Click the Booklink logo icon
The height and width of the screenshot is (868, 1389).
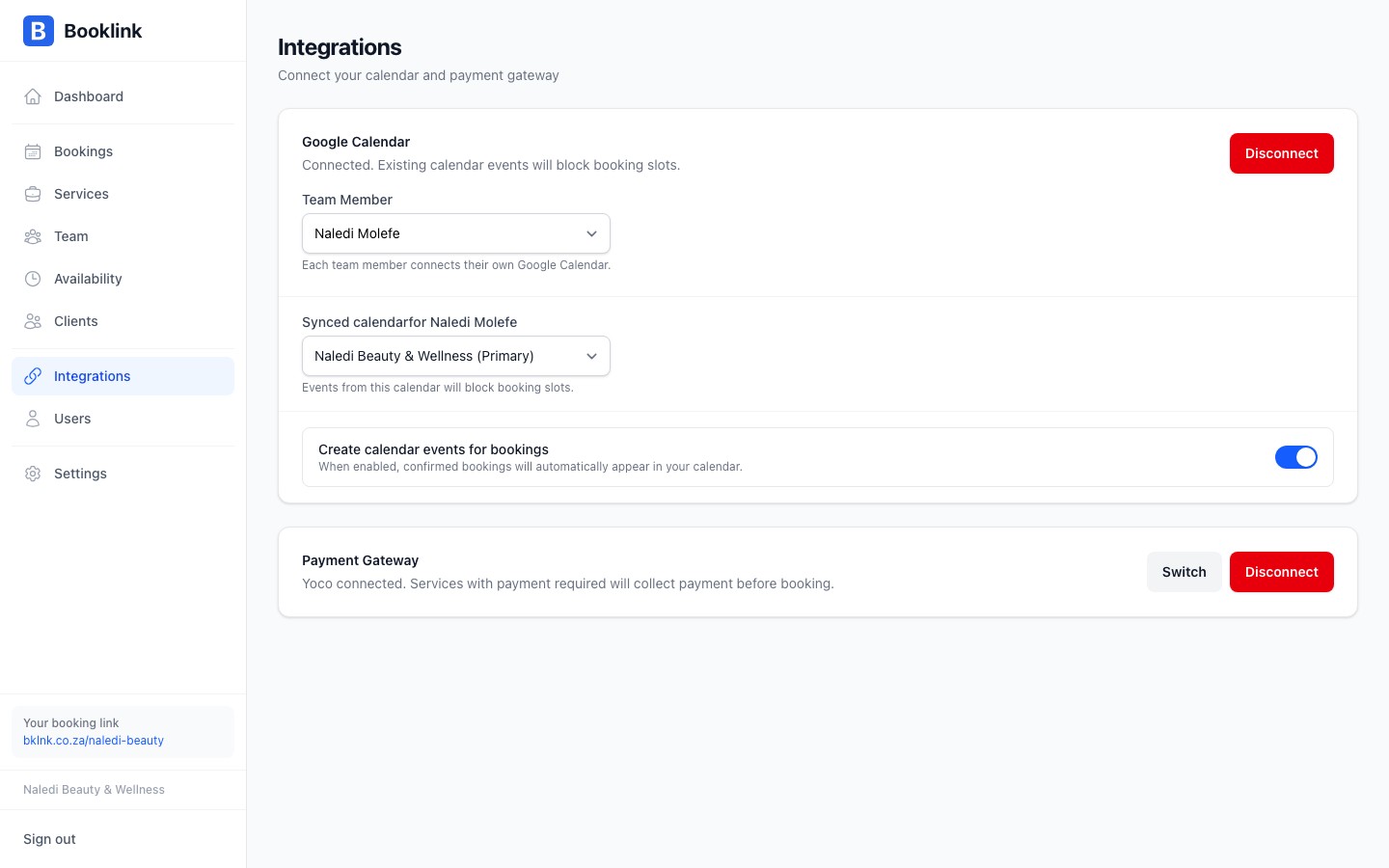point(38,31)
